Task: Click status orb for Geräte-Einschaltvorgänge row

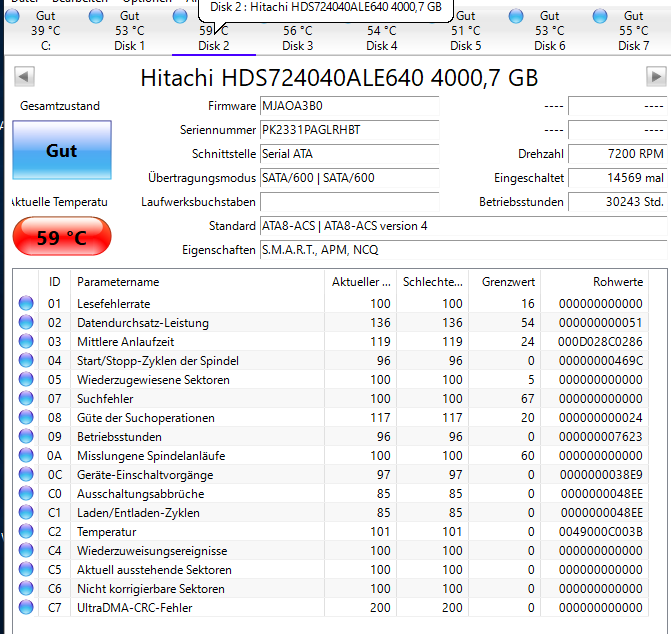Action: click(x=26, y=474)
